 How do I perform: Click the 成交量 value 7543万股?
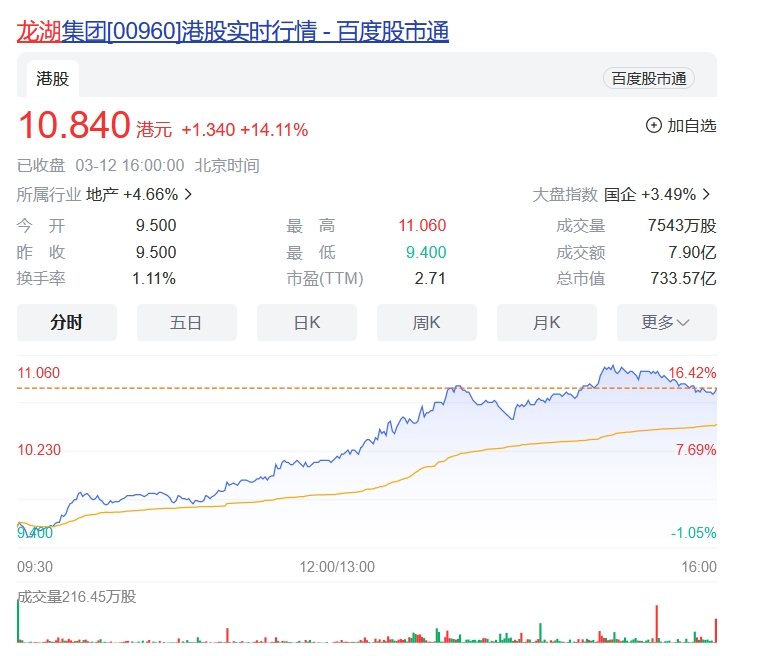tap(682, 226)
